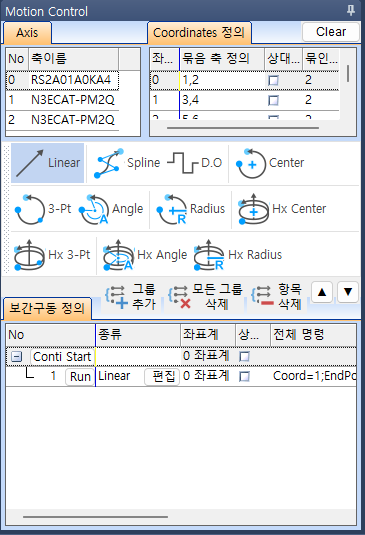Select the D.O output tool
Image resolution: width=365 pixels, height=535 pixels.
[x=195, y=163]
